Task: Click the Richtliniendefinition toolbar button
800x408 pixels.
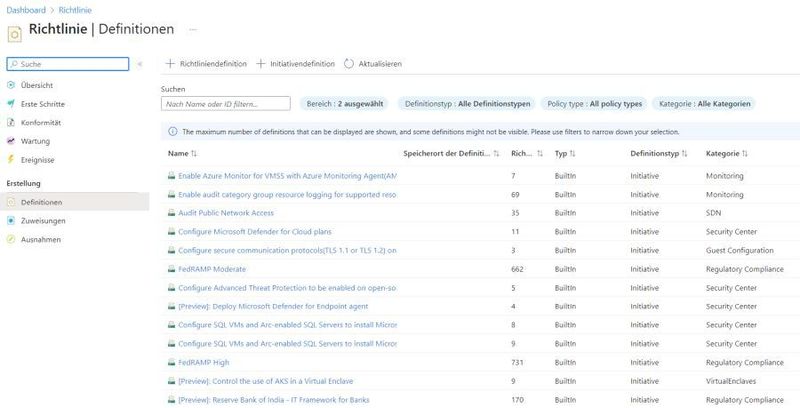Action: coord(206,64)
